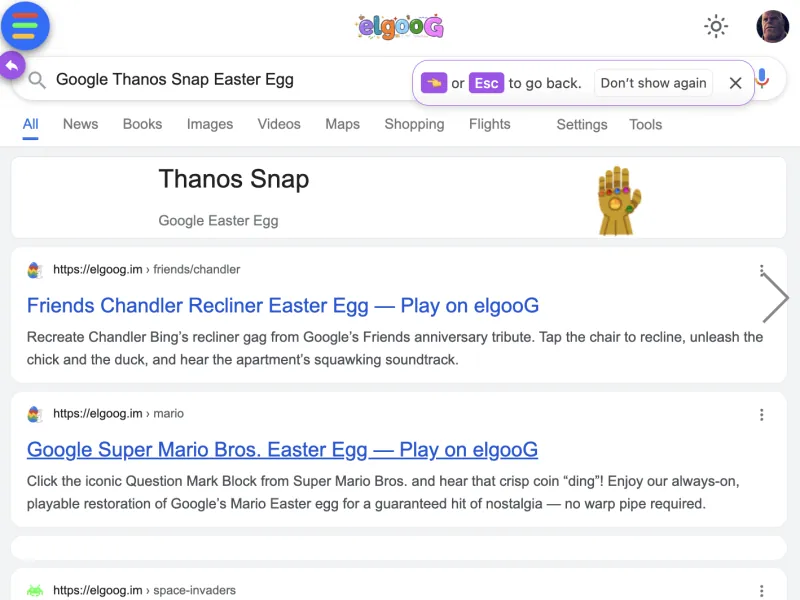Image resolution: width=800 pixels, height=600 pixels.
Task: Dismiss the go-back hint with the X
Action: coord(735,83)
